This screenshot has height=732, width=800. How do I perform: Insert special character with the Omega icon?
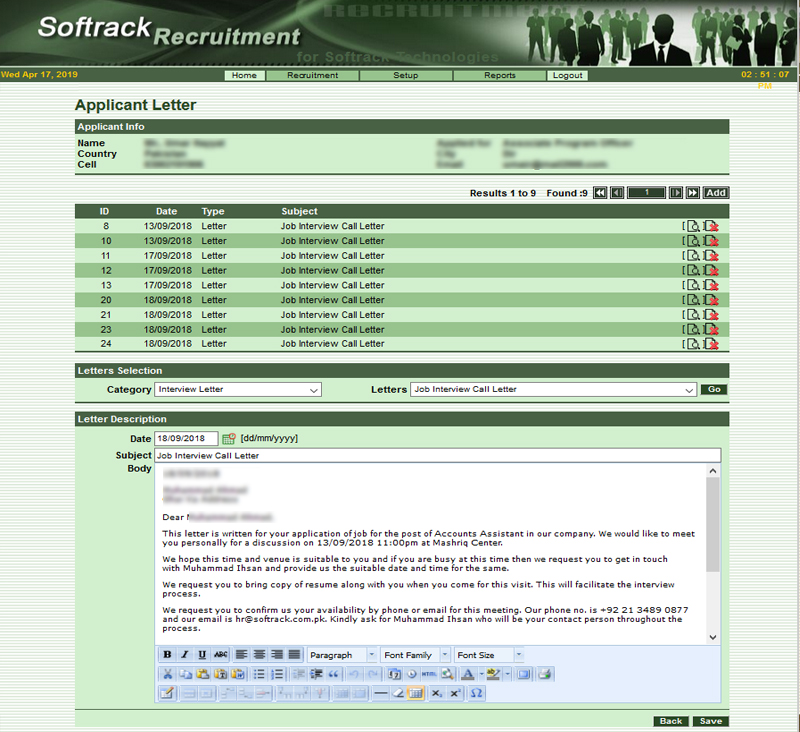click(x=476, y=692)
